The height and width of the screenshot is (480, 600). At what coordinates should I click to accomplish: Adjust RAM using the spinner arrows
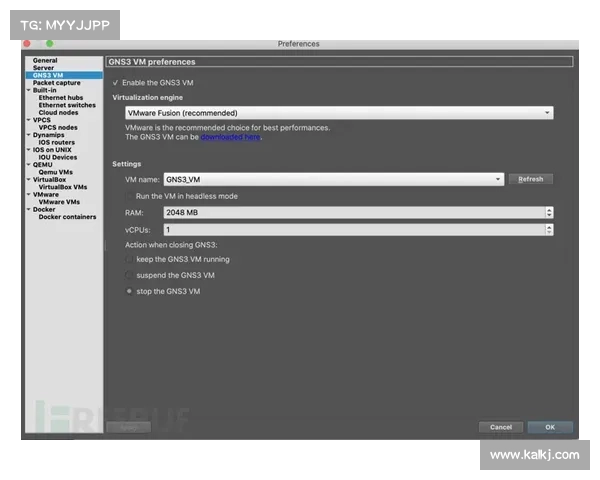(x=549, y=212)
